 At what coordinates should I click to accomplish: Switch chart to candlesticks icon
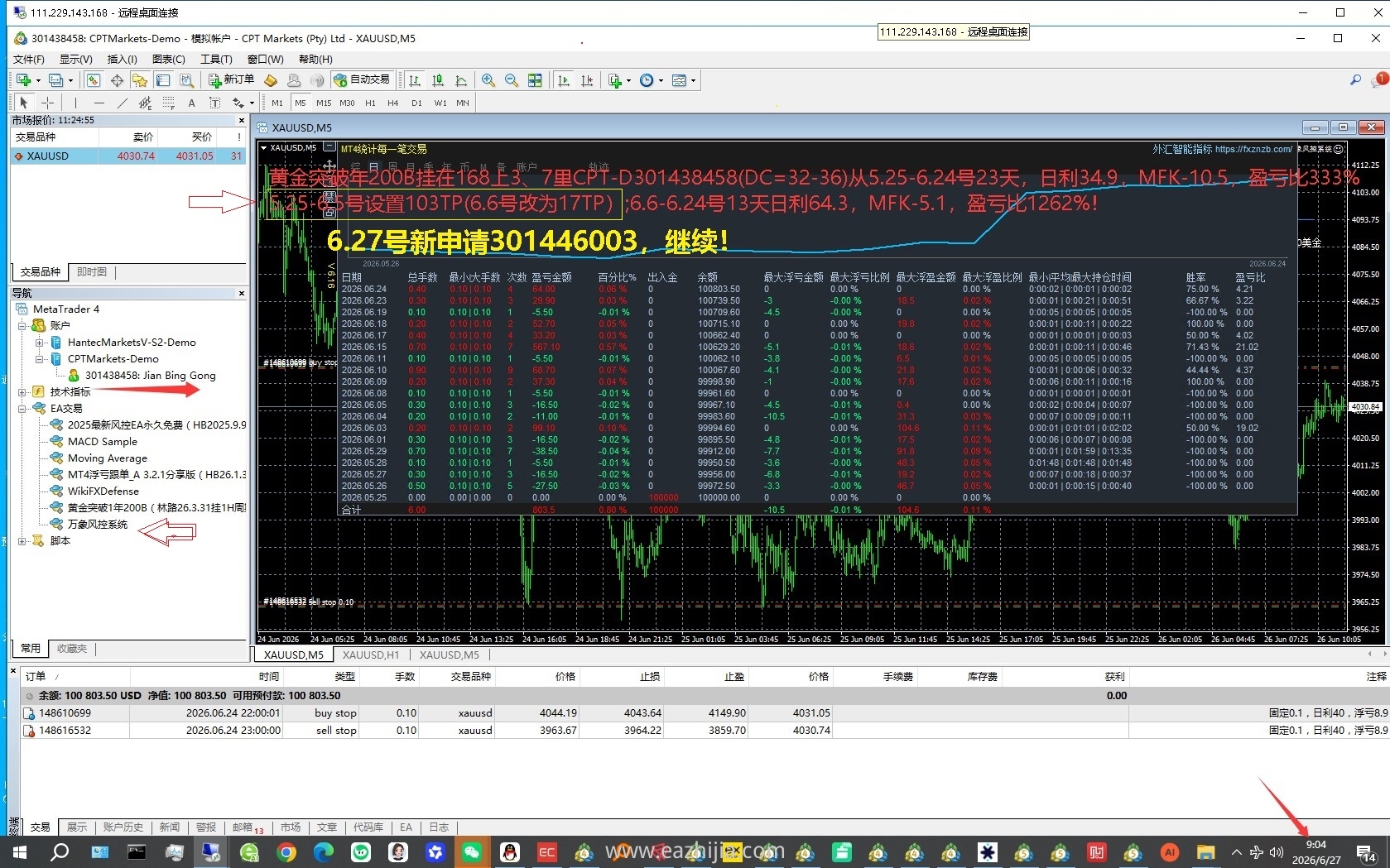click(438, 80)
